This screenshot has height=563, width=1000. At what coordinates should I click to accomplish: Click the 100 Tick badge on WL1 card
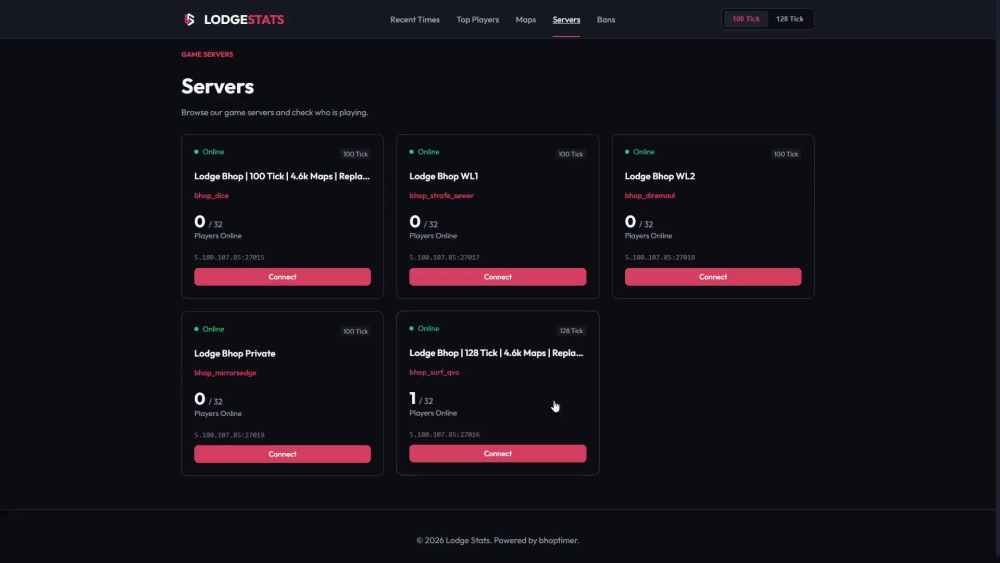571,154
